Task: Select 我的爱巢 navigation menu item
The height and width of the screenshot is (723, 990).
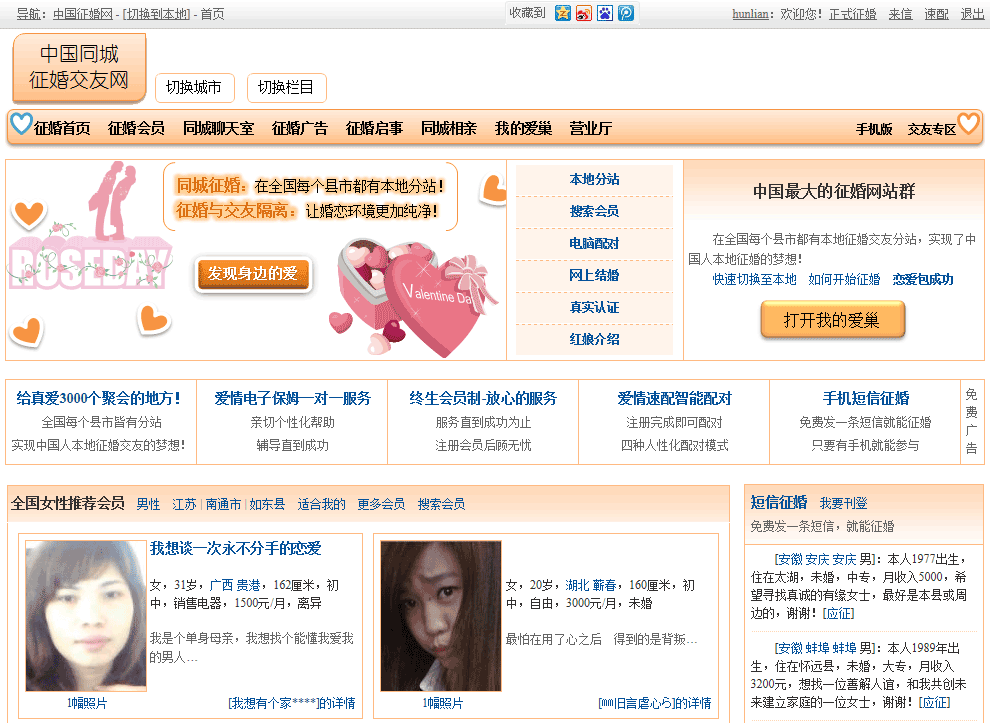Action: (523, 128)
